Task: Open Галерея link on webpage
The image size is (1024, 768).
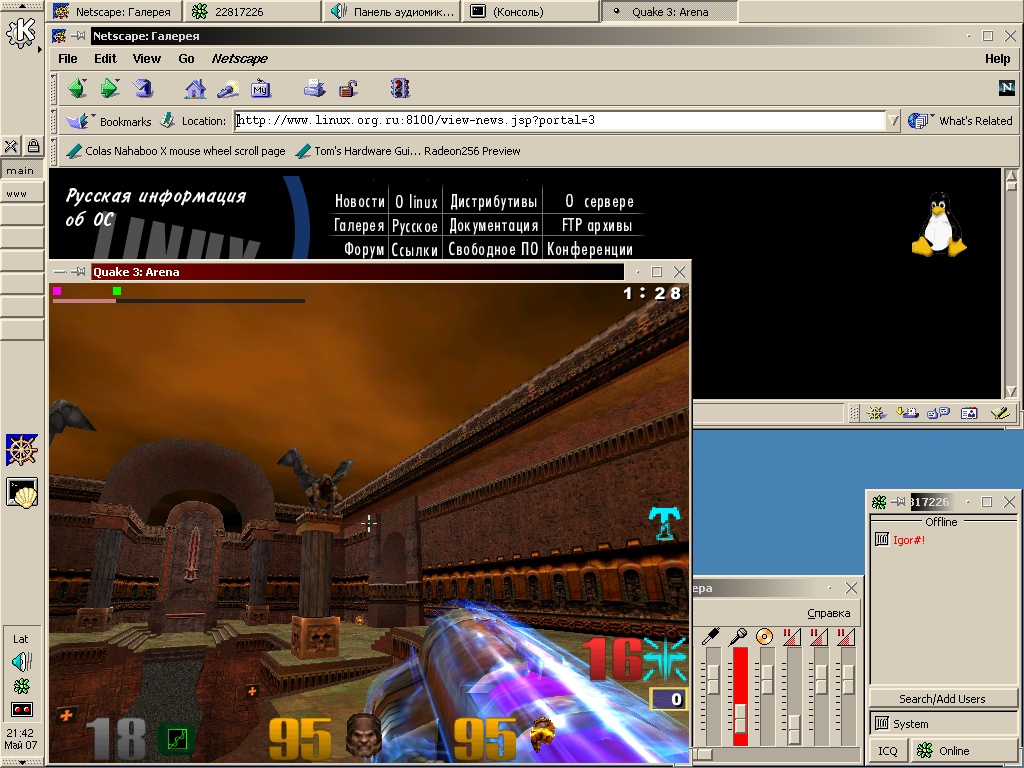Action: [359, 225]
